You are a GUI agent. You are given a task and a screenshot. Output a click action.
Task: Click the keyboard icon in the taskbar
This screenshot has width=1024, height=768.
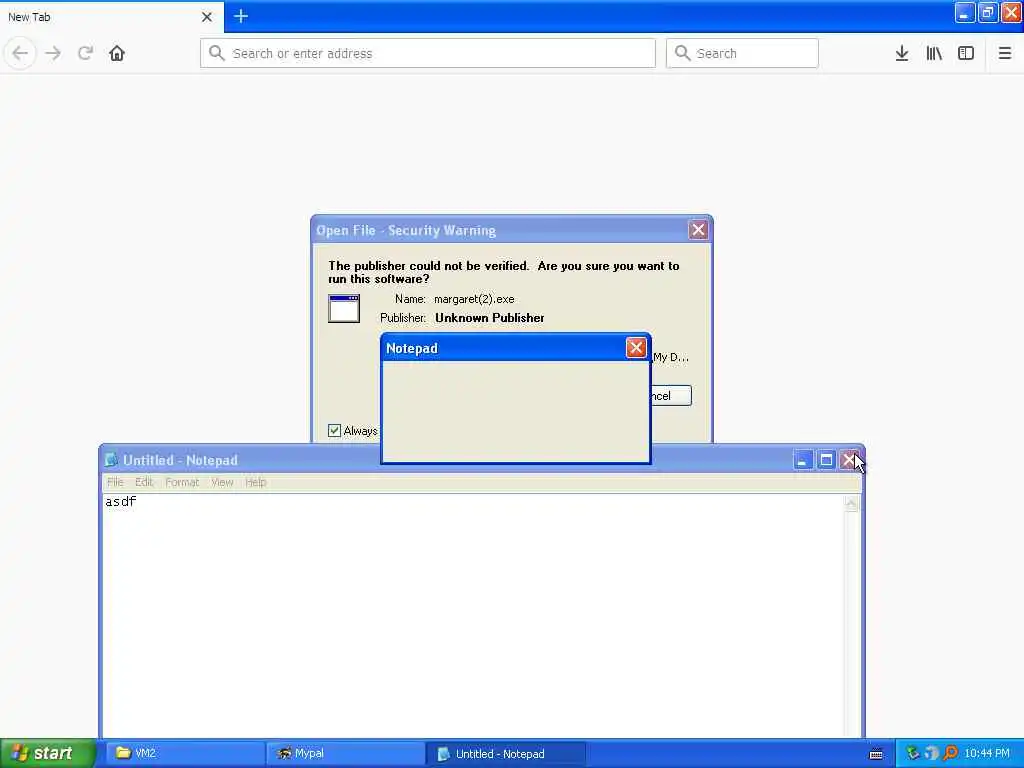[876, 754]
